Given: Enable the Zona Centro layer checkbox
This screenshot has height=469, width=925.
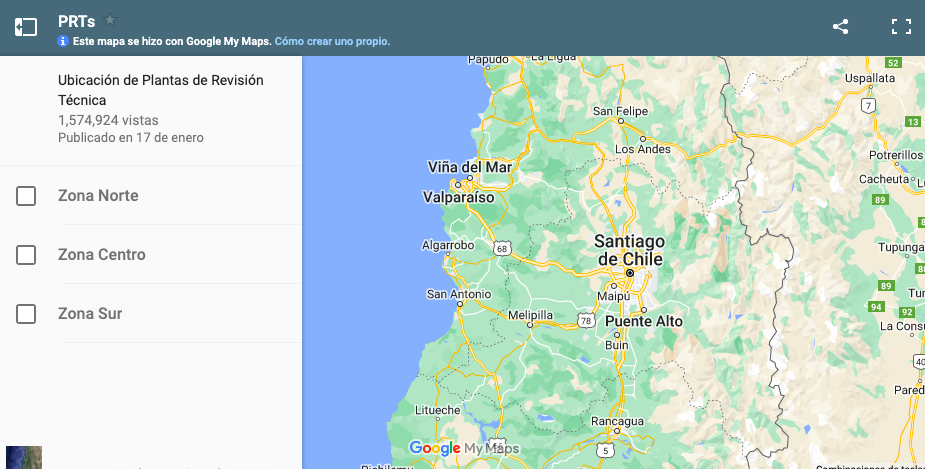Looking at the screenshot, I should tap(26, 255).
